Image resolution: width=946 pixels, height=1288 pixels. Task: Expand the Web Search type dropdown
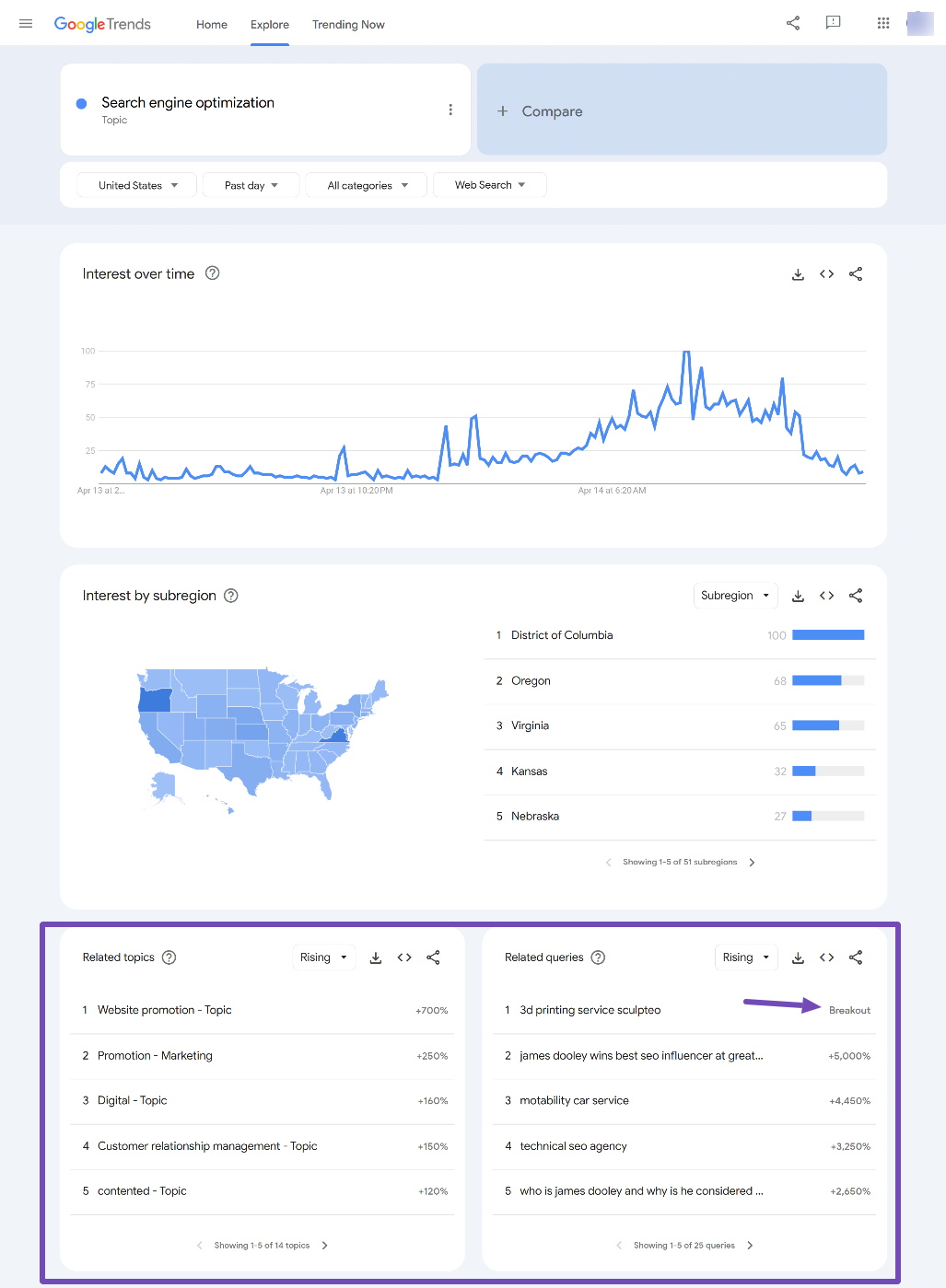[489, 185]
